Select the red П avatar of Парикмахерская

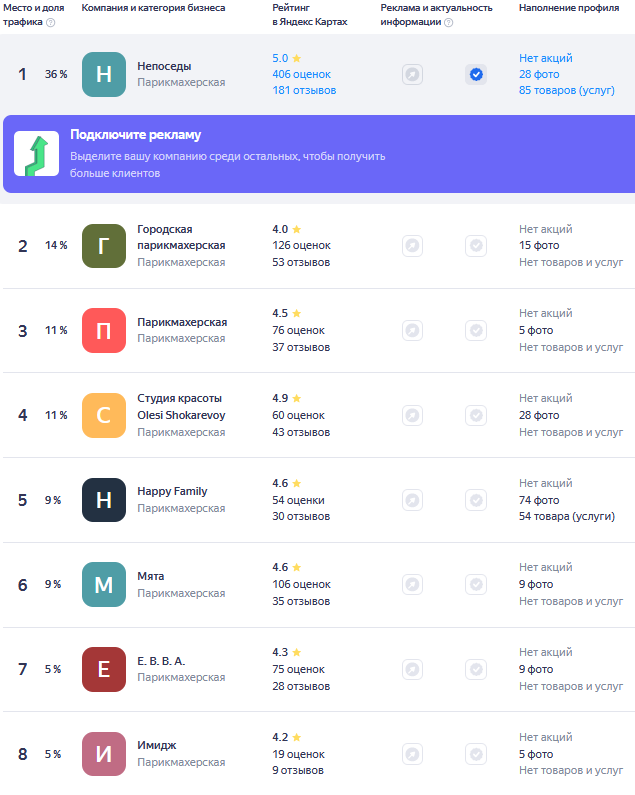pos(104,331)
